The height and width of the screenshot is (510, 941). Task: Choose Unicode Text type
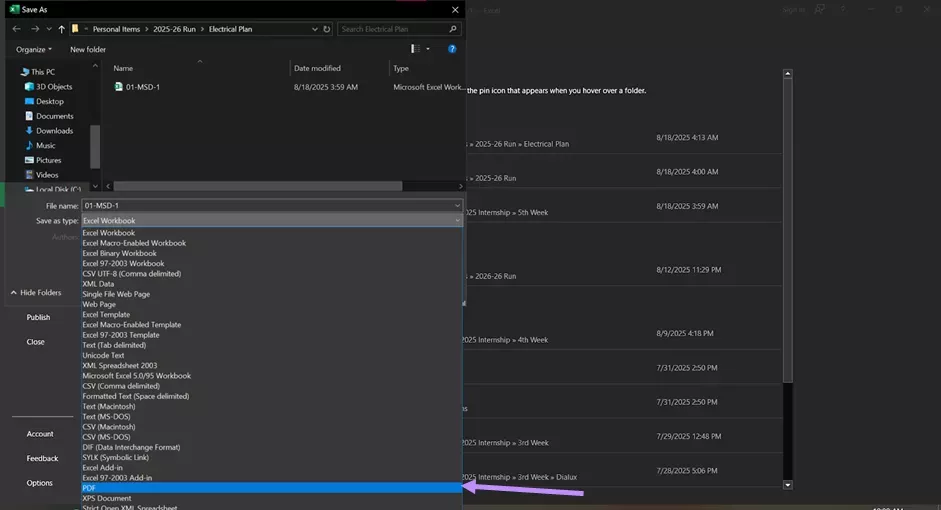272,355
